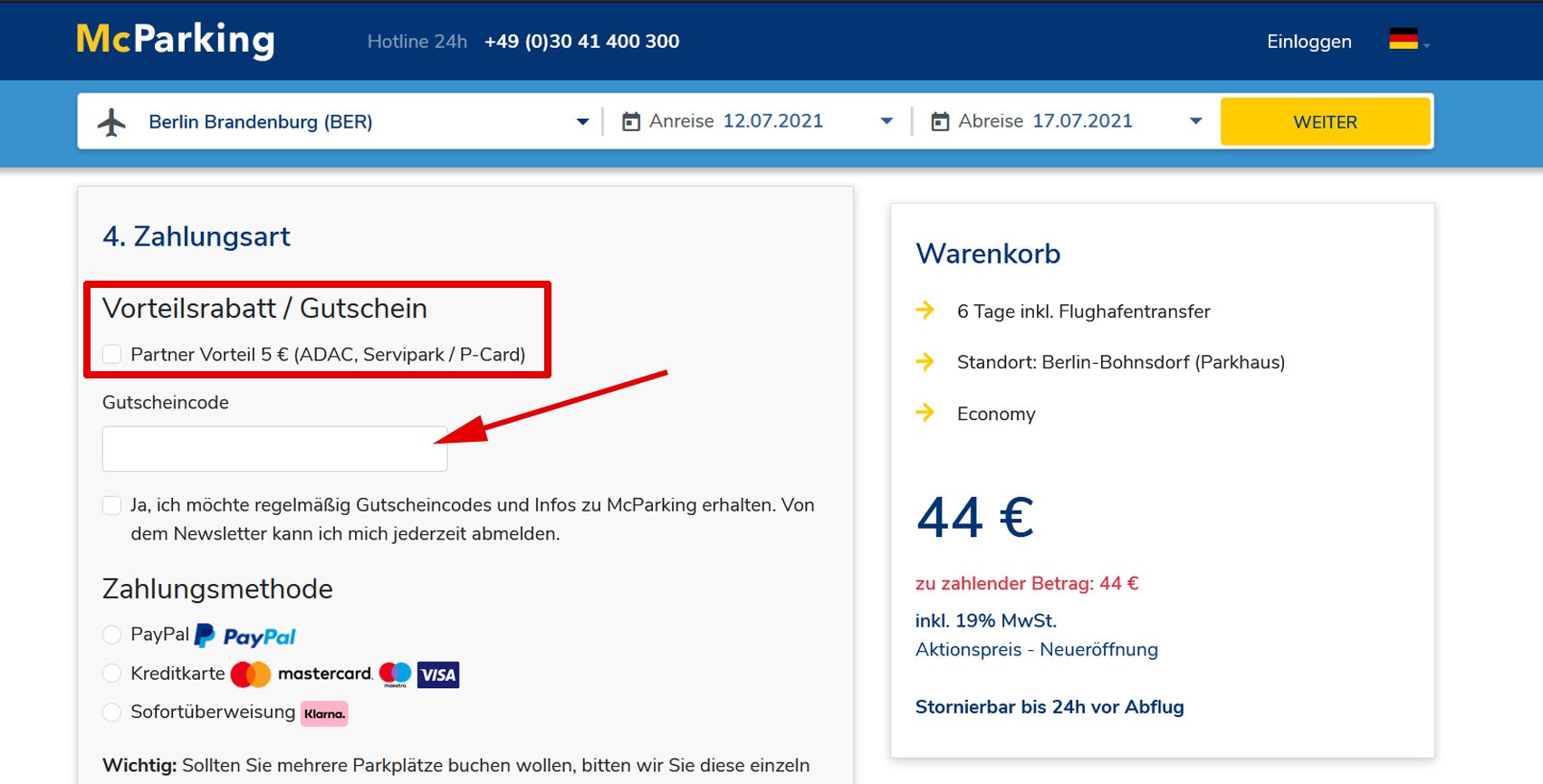Click the 'Gutscheincode' label

tap(166, 403)
